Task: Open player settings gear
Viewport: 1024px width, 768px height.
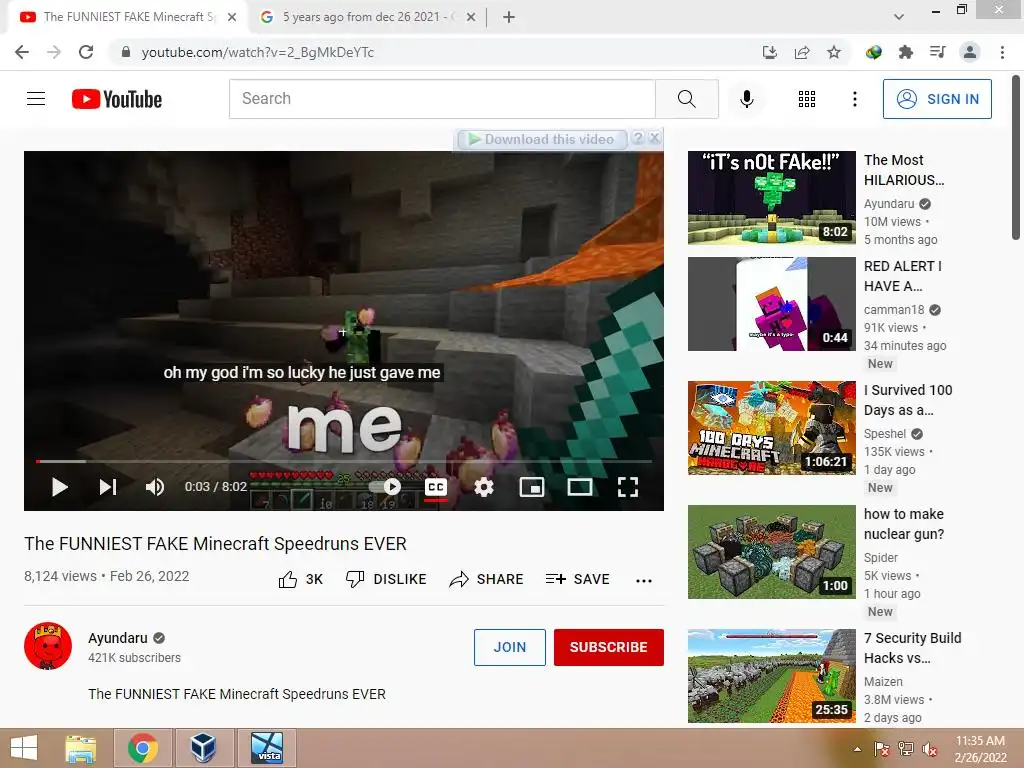Action: [483, 487]
